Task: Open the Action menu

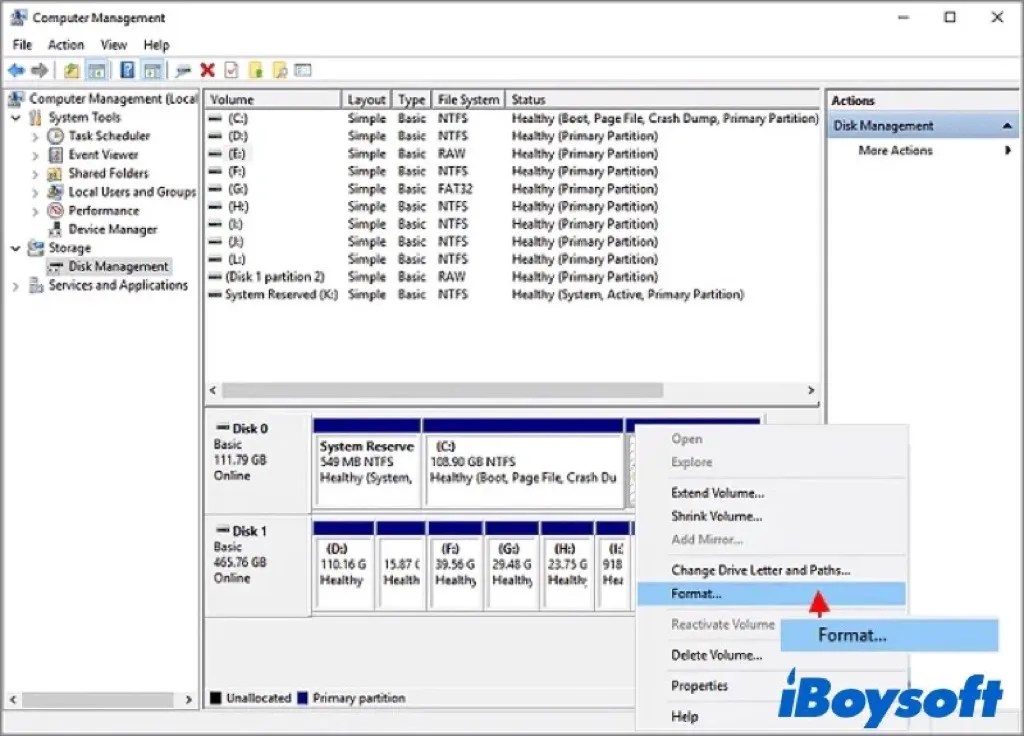Action: 66,44
